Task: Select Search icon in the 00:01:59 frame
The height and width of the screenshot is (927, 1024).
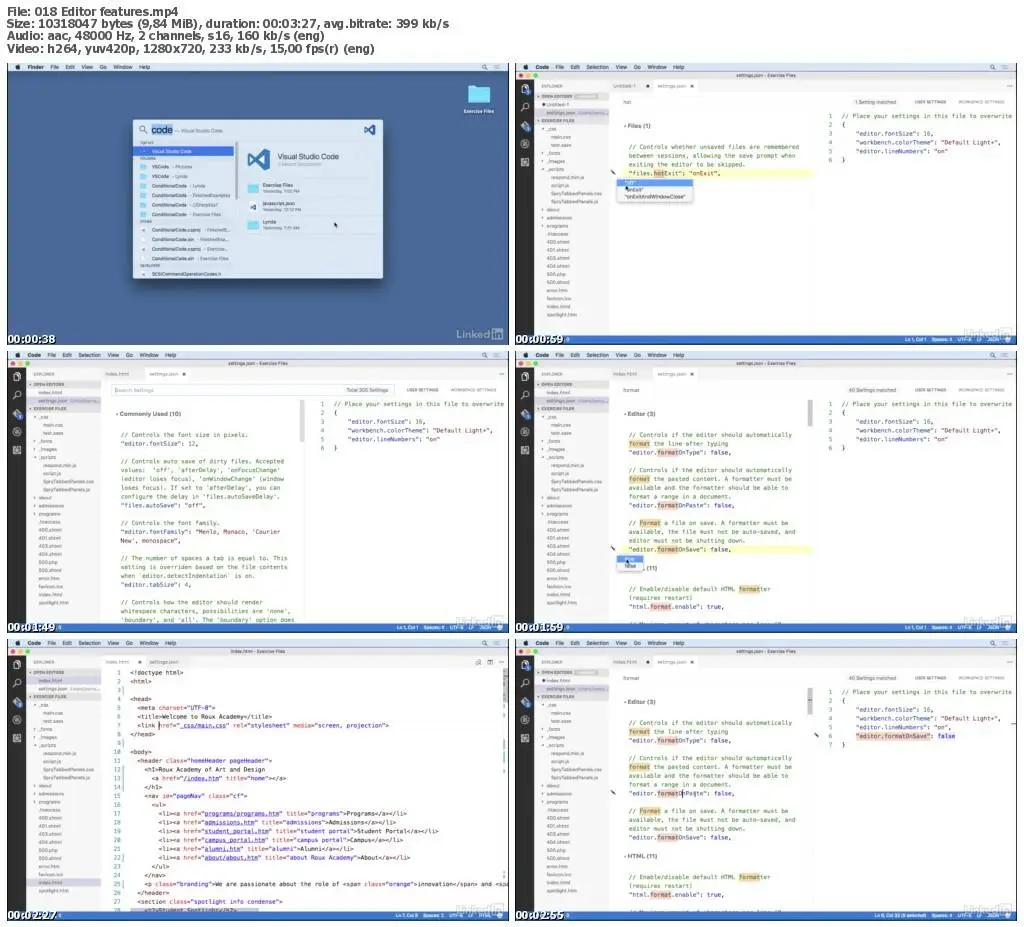Action: coord(525,395)
